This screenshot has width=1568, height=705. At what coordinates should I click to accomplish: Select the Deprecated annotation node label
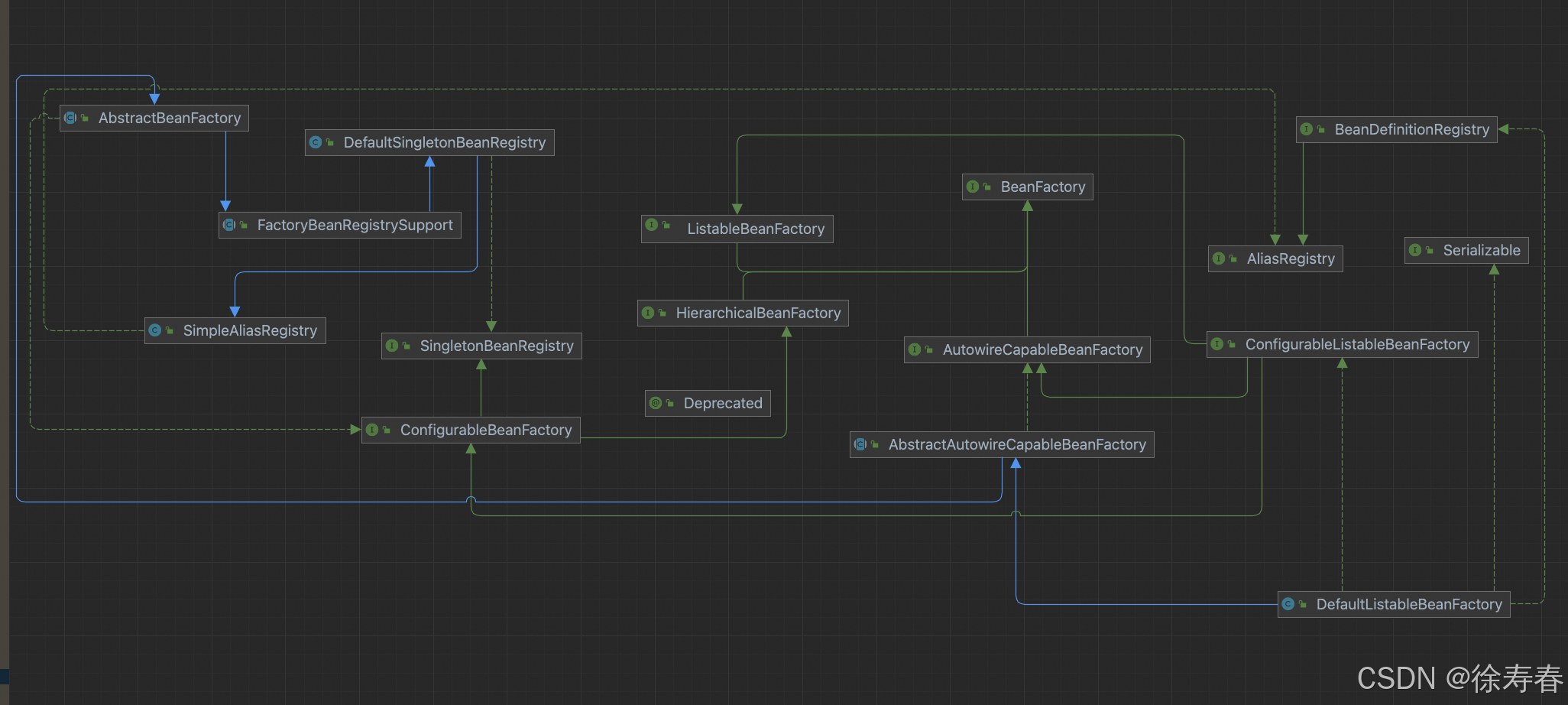click(x=723, y=403)
